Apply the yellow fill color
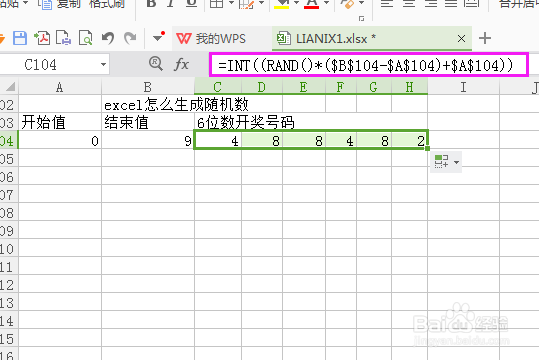 tap(282, 4)
